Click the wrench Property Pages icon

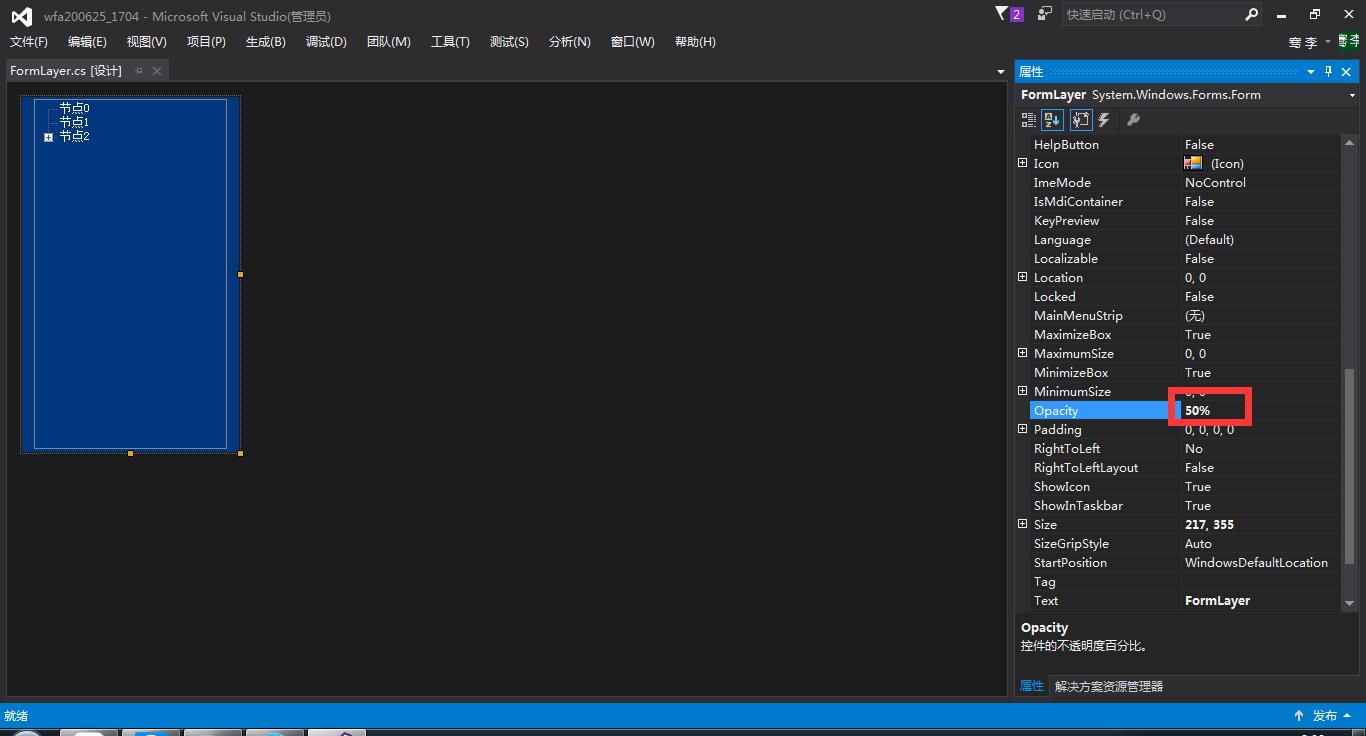(x=1133, y=120)
